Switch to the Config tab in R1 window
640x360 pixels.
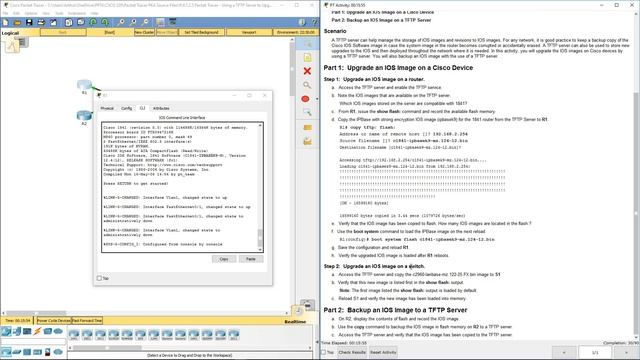click(x=127, y=108)
